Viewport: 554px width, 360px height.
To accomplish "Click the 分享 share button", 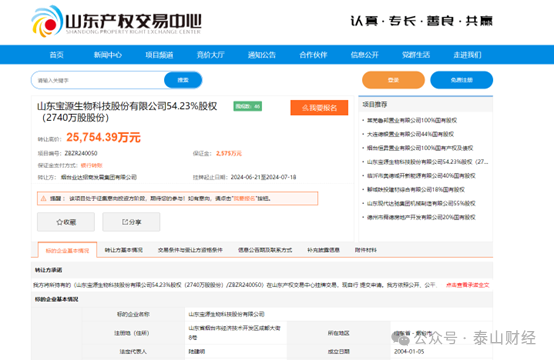I will 131,222.
